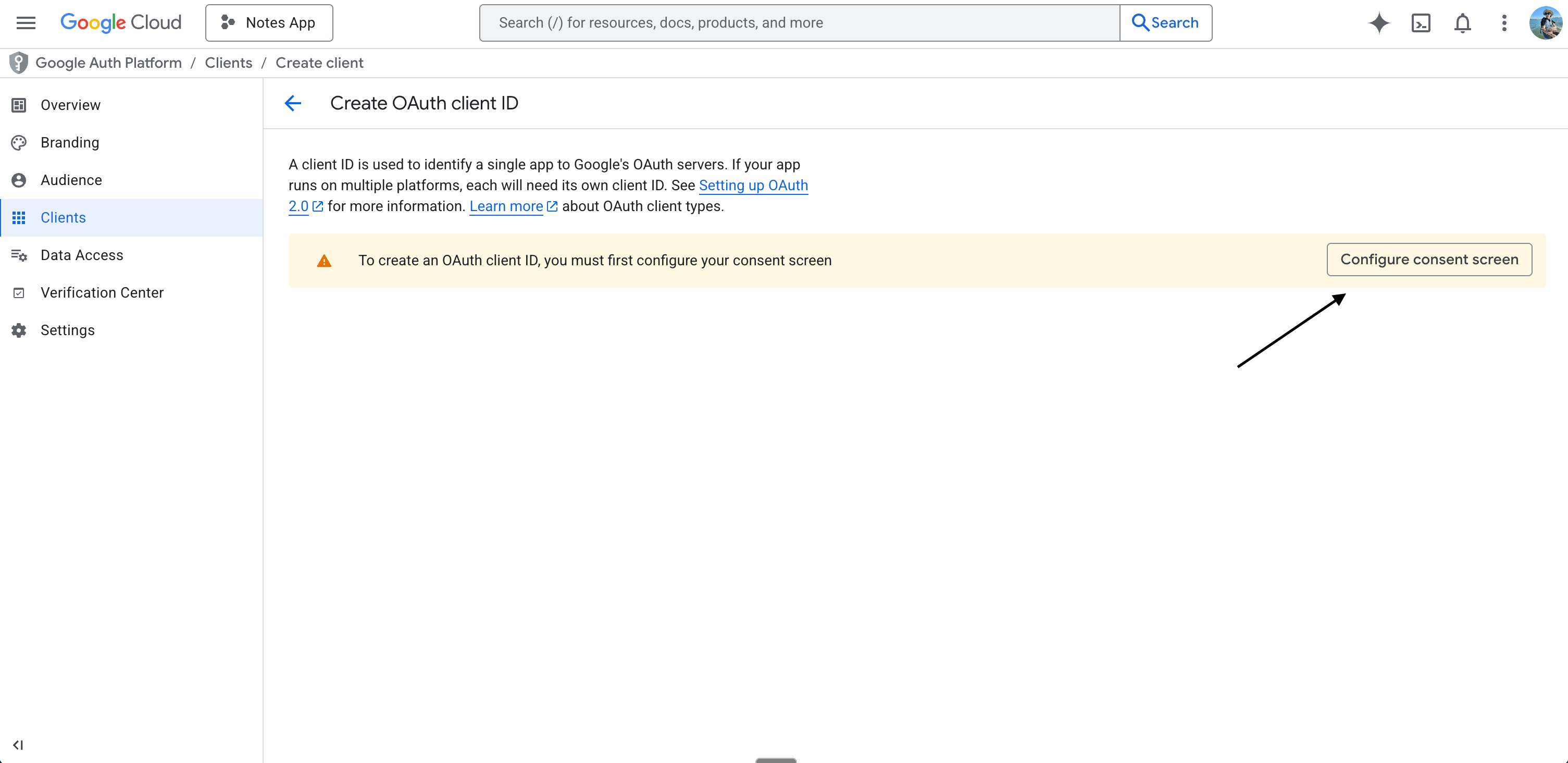Open the account profile avatar
1568x763 pixels.
1546,23
